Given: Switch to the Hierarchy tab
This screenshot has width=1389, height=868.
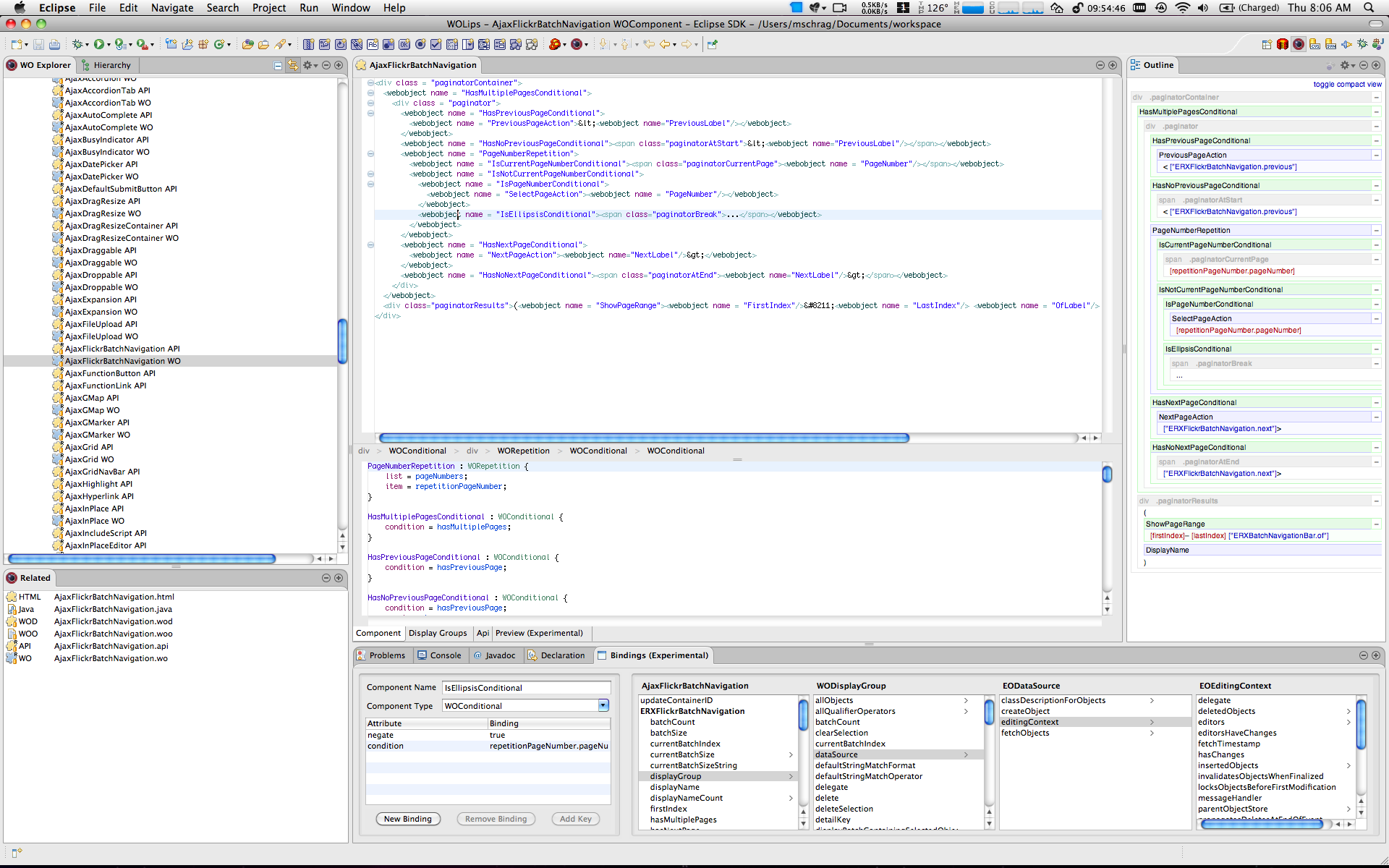Looking at the screenshot, I should pyautogui.click(x=106, y=65).
